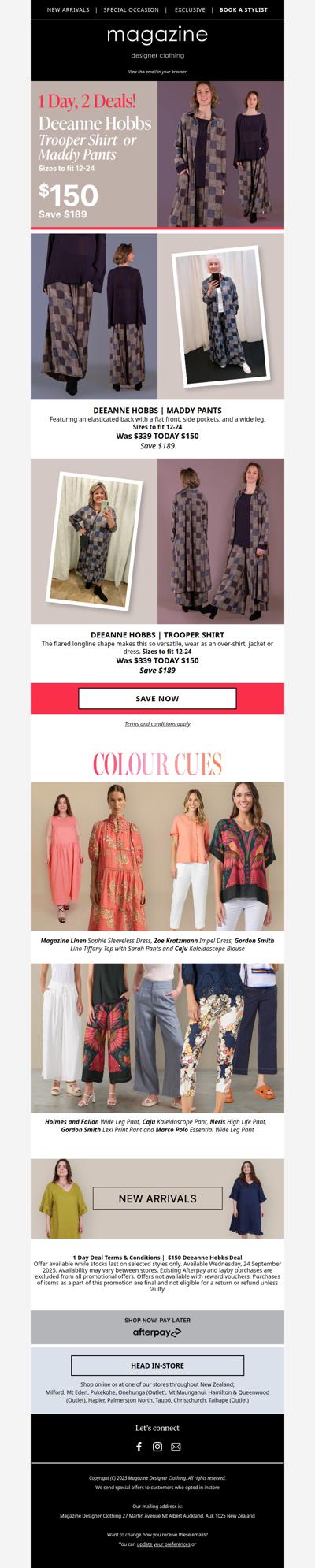Click the Afterpay logo
315x1568 pixels.
pyautogui.click(x=157, y=1332)
